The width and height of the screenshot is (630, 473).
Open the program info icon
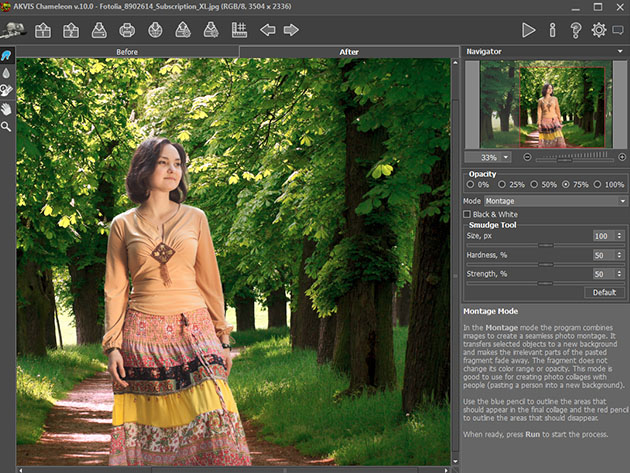(552, 30)
